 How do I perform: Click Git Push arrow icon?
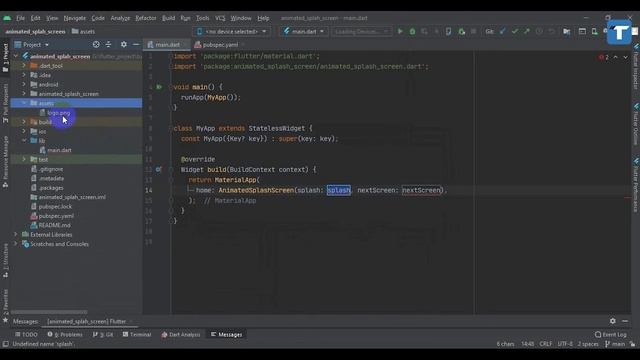point(527,31)
